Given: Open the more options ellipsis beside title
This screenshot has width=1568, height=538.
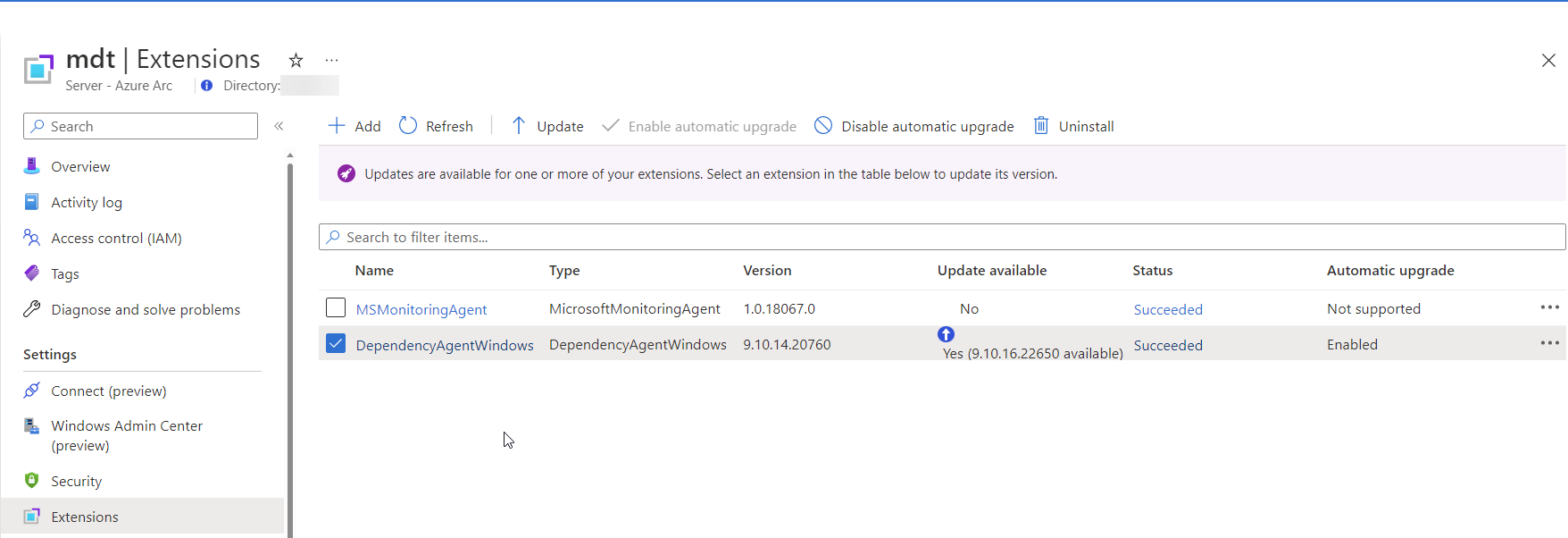Looking at the screenshot, I should coord(331,60).
